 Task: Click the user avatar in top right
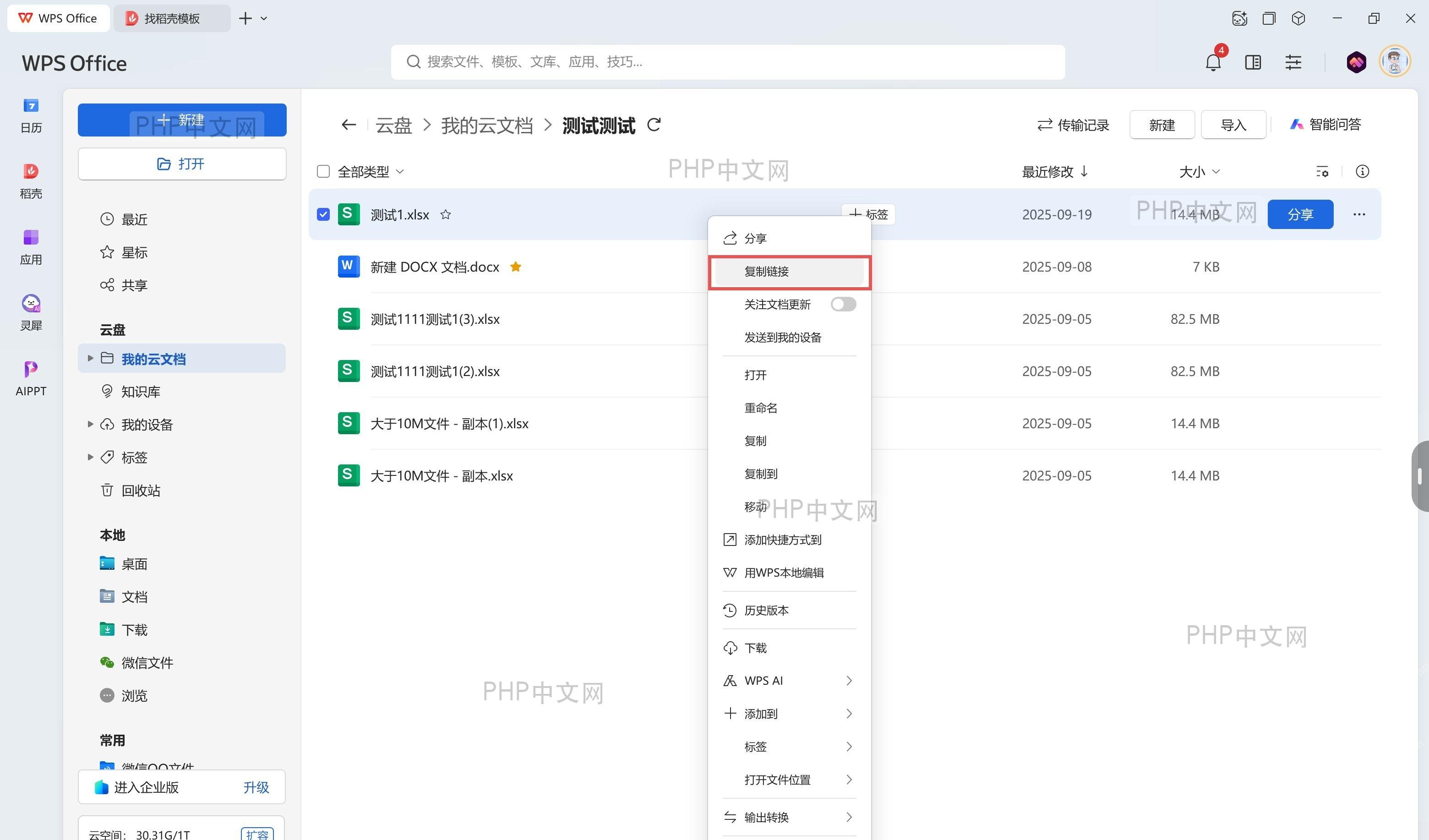coord(1394,61)
